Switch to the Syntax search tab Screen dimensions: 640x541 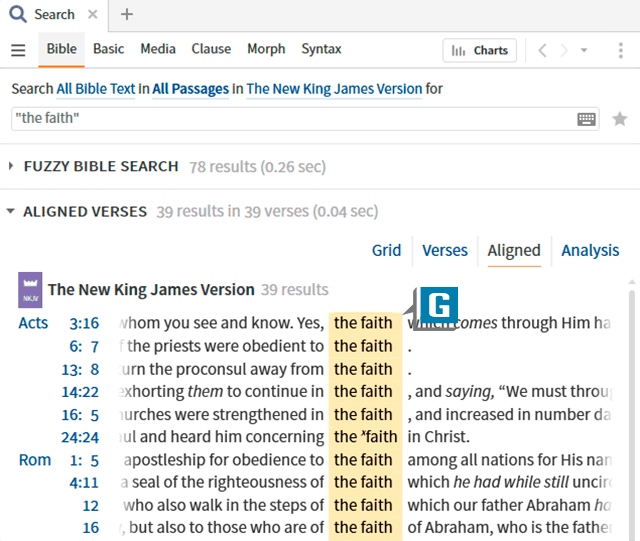pyautogui.click(x=321, y=49)
